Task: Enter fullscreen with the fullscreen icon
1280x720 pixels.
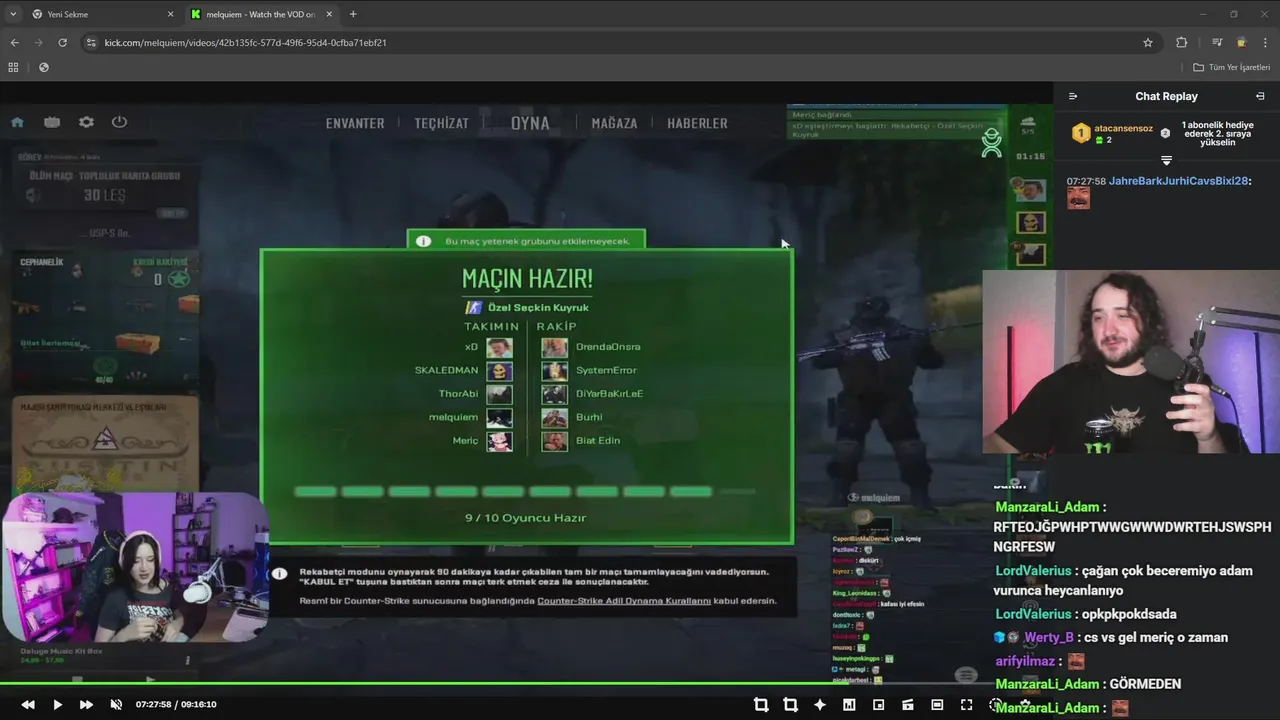Action: pyautogui.click(x=966, y=705)
